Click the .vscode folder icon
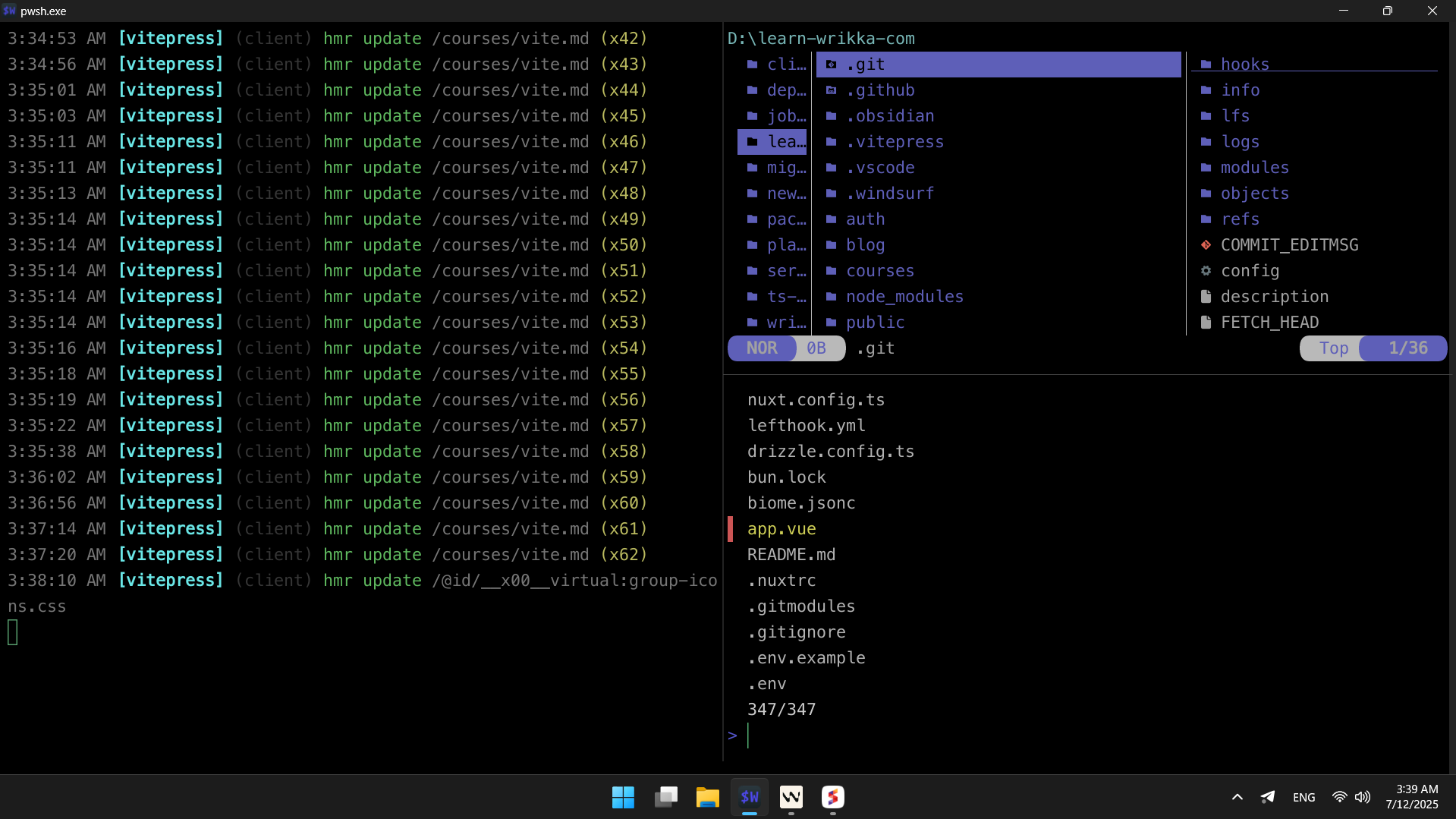 pos(832,168)
